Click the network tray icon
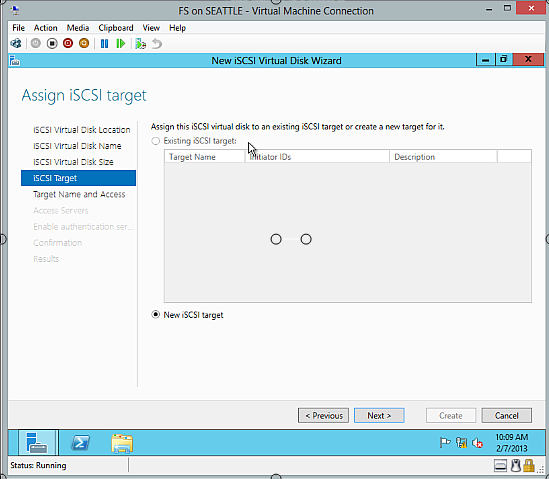The height and width of the screenshot is (479, 549). tap(461, 443)
